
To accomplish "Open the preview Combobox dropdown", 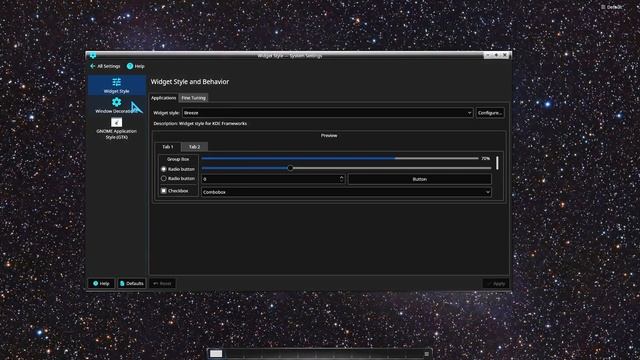I will pyautogui.click(x=346, y=192).
